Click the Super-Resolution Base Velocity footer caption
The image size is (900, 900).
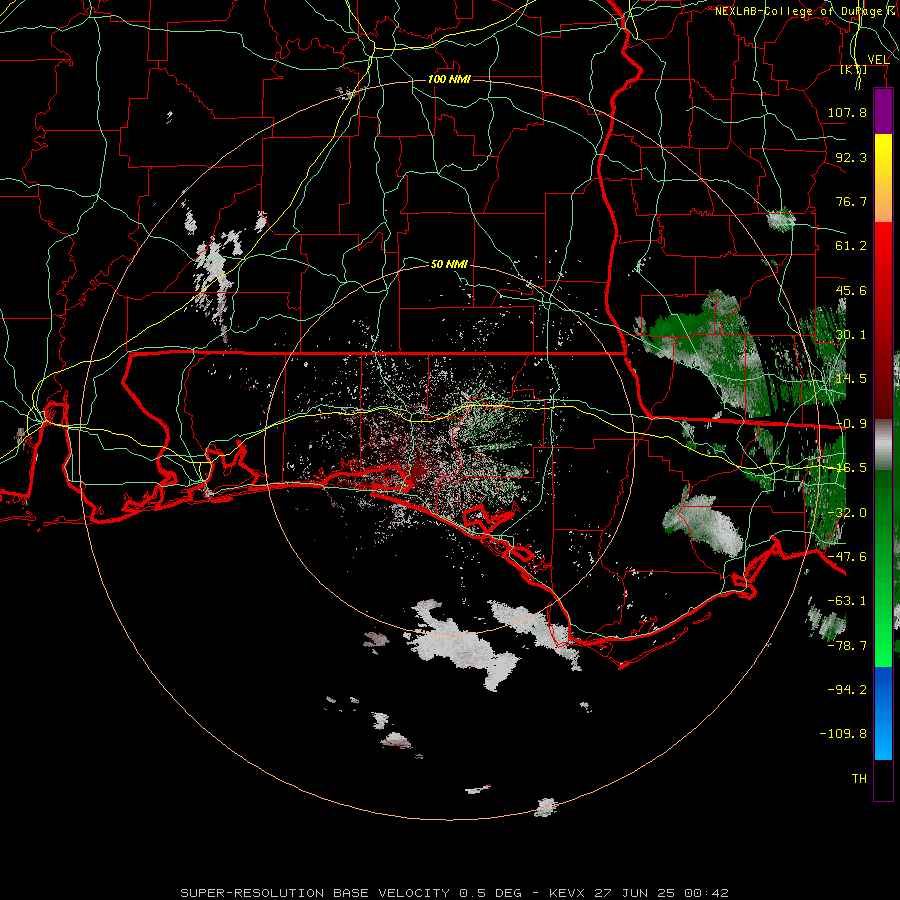click(454, 893)
